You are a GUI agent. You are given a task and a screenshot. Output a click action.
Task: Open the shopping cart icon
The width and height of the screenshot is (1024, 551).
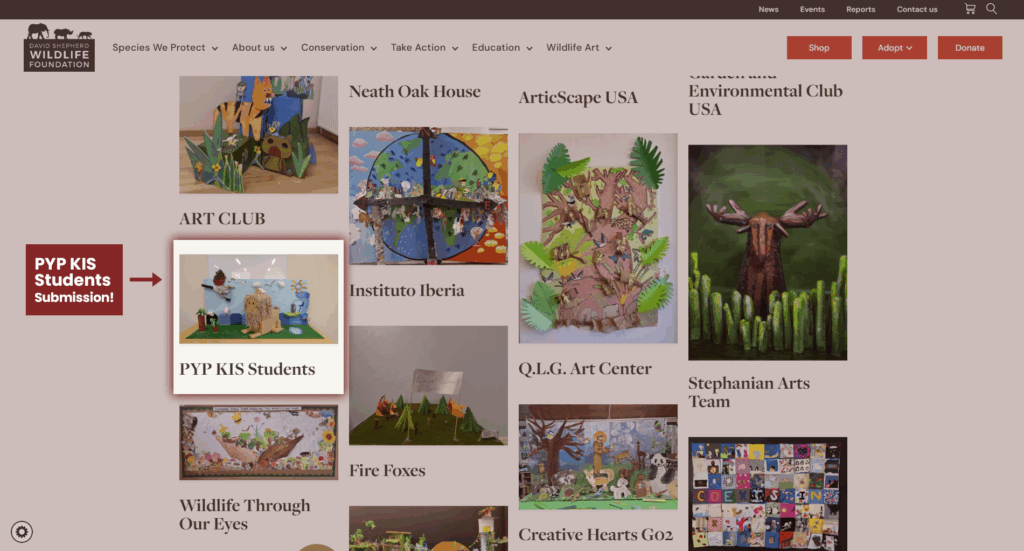click(x=970, y=9)
